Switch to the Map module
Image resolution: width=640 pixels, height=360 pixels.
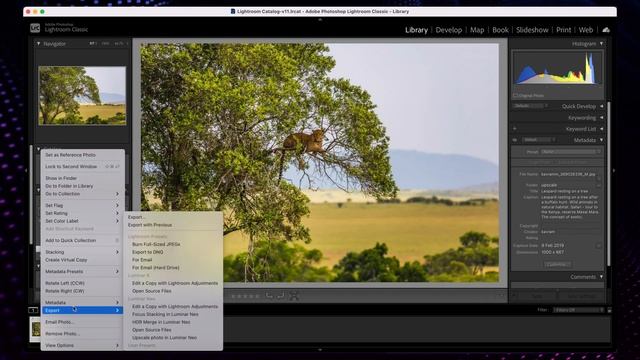pyautogui.click(x=477, y=30)
